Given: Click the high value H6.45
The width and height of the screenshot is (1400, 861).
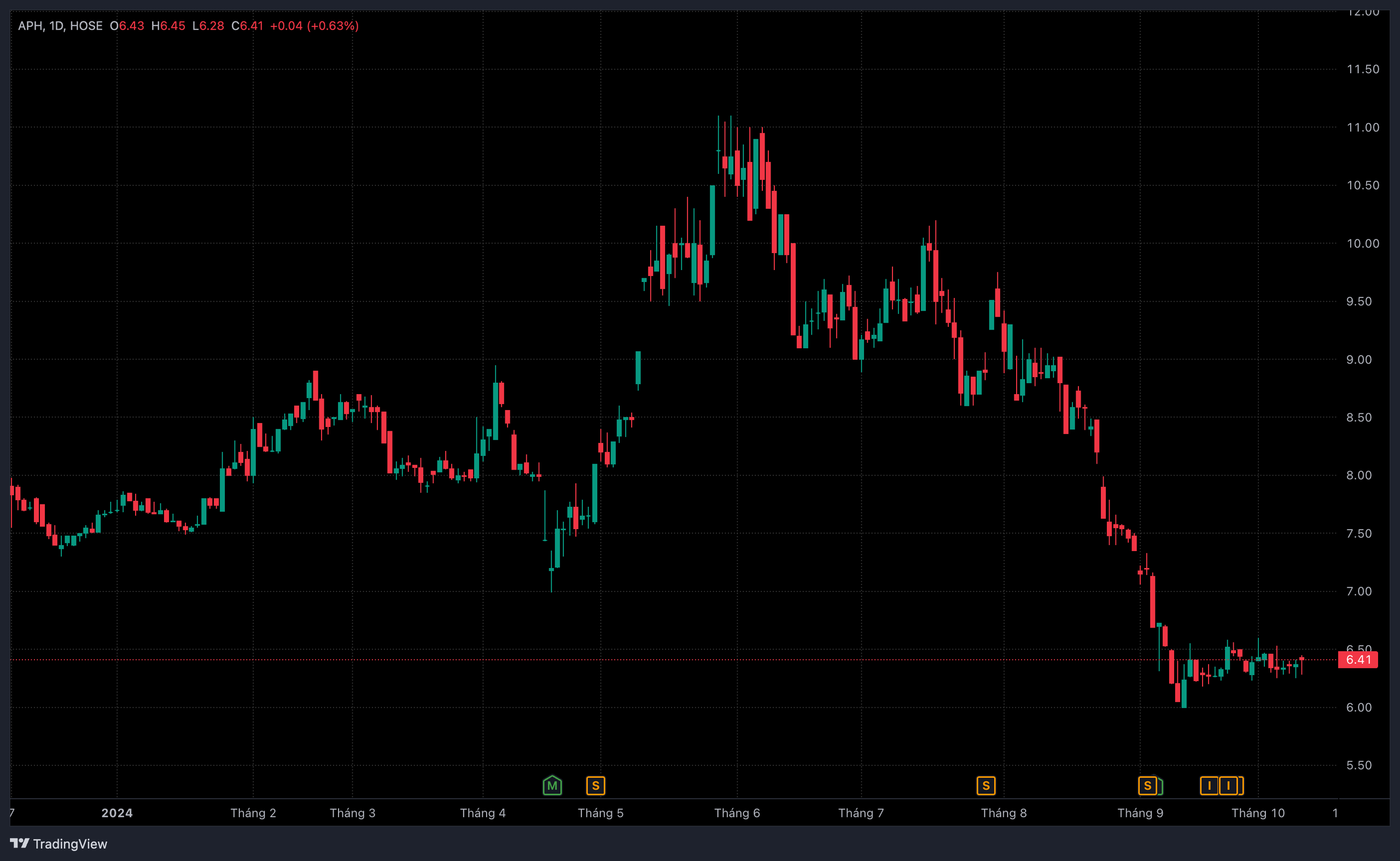Looking at the screenshot, I should point(168,26).
